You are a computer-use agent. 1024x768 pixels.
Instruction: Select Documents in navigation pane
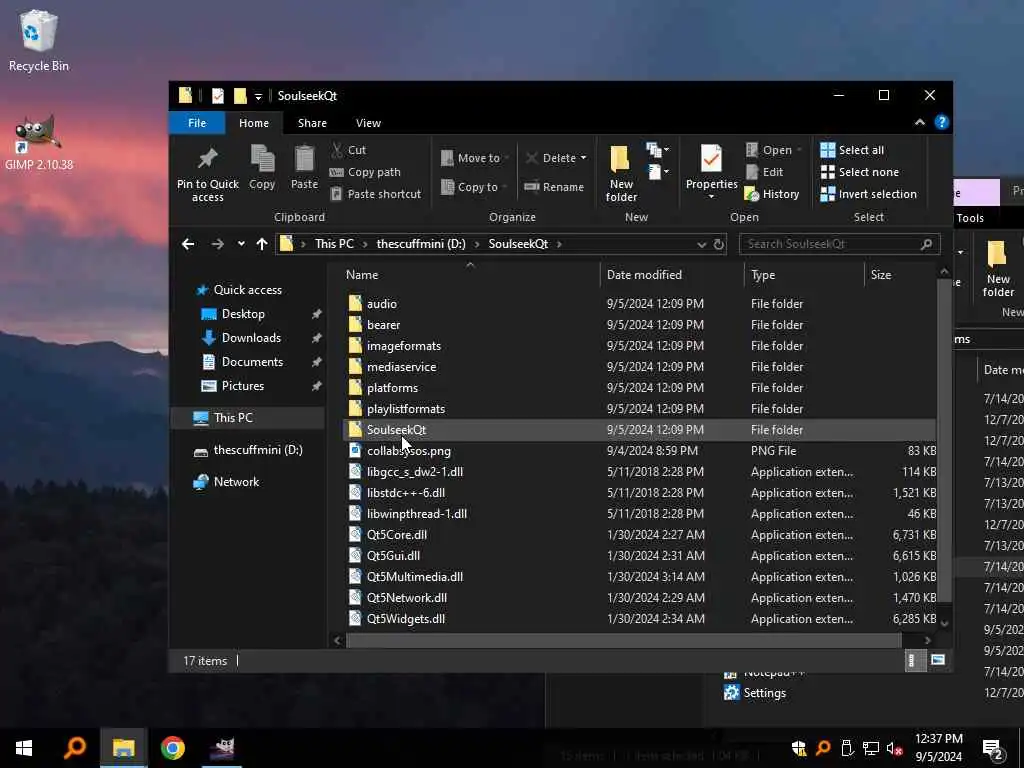tap(252, 362)
